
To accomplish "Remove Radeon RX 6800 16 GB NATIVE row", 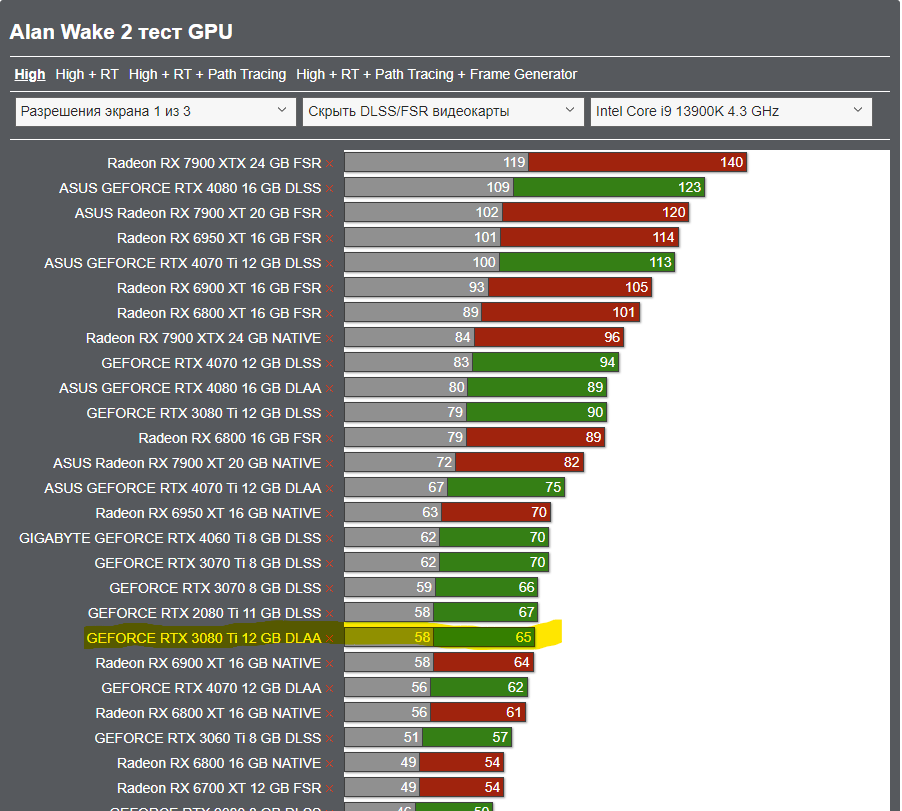I will point(330,764).
